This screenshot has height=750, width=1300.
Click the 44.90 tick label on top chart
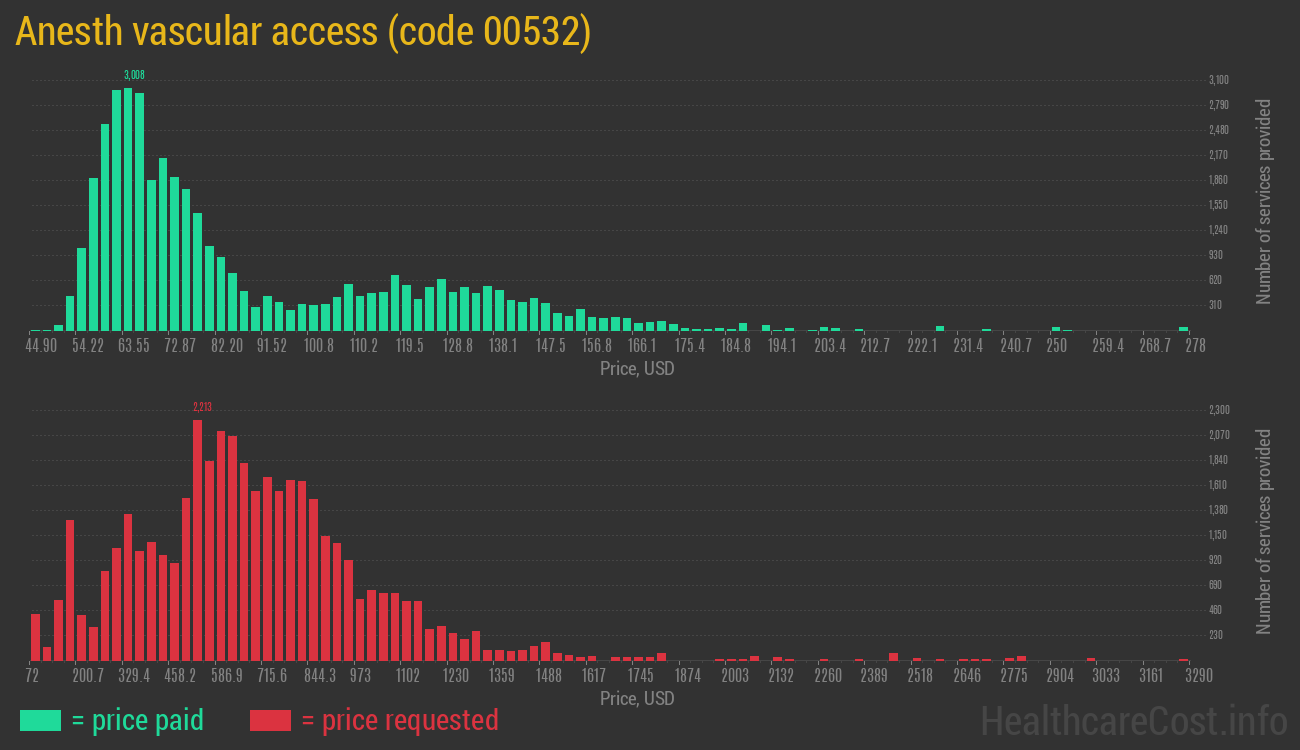[41, 346]
